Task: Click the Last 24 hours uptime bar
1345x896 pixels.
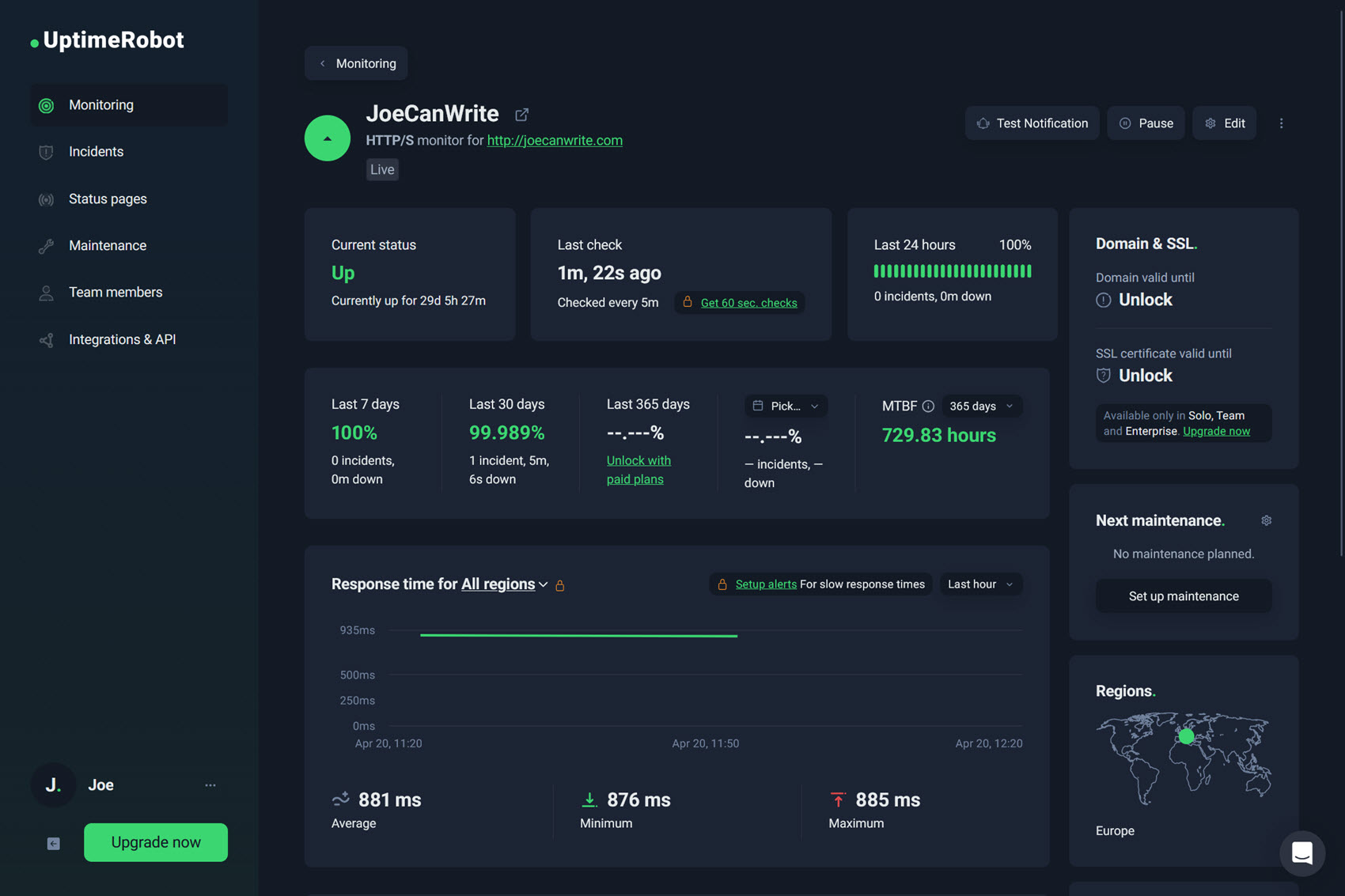Action: [952, 270]
